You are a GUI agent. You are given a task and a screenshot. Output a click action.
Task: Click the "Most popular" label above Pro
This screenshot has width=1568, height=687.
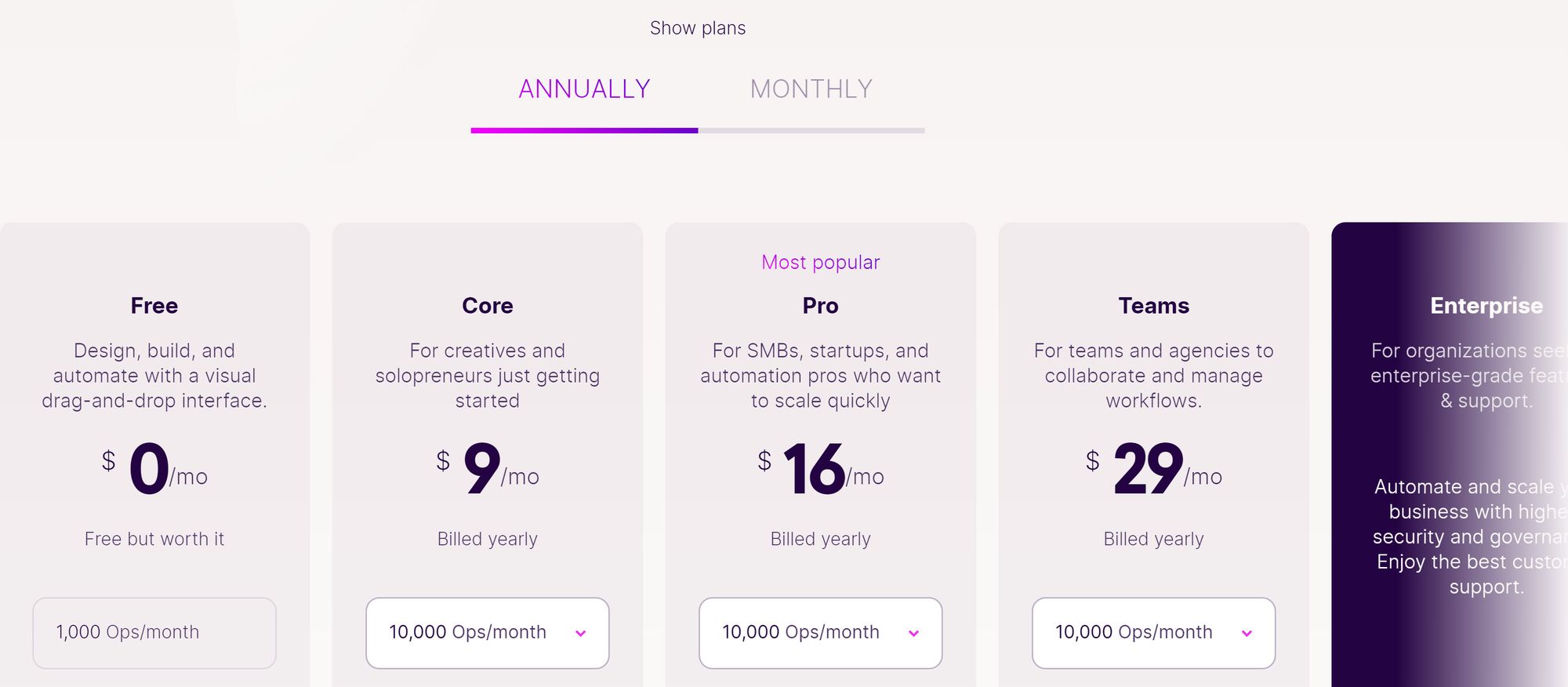(820, 263)
